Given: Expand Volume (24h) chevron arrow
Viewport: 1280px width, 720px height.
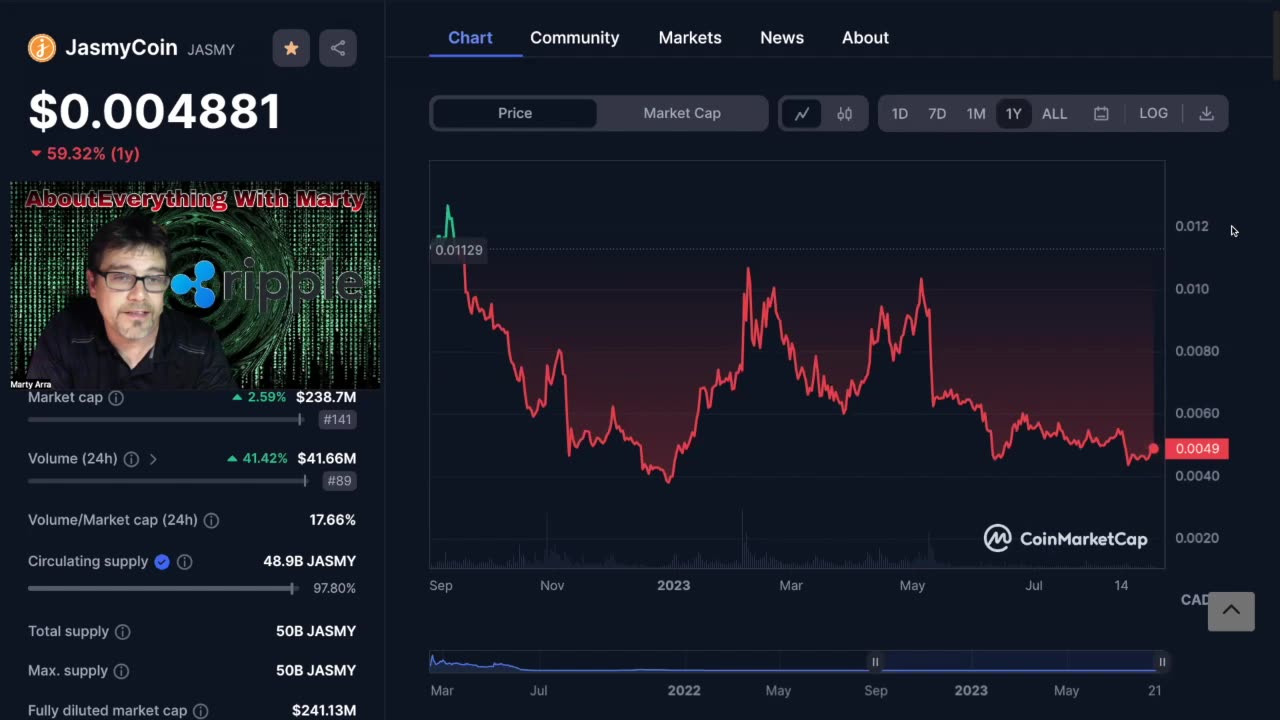Looking at the screenshot, I should tap(153, 459).
